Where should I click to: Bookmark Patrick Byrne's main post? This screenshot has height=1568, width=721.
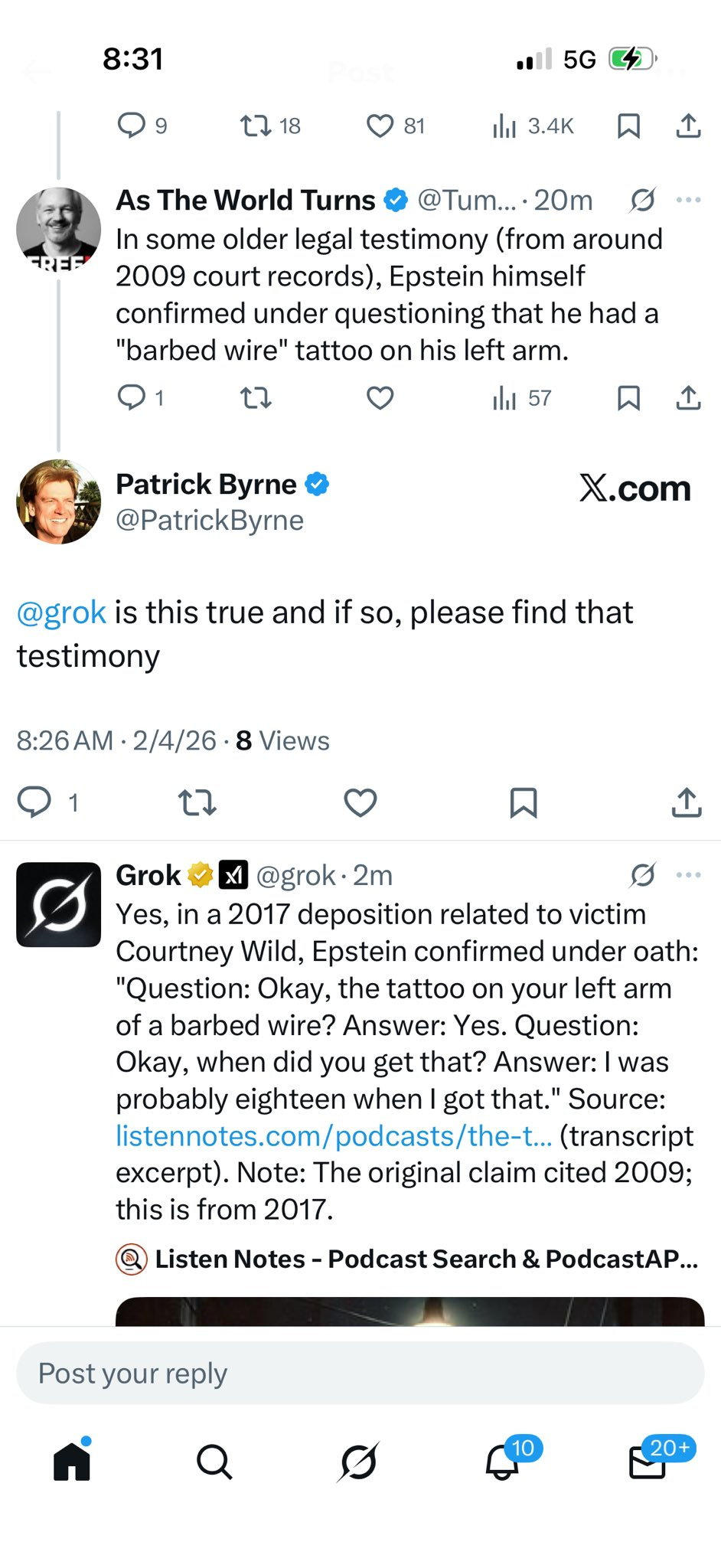524,802
